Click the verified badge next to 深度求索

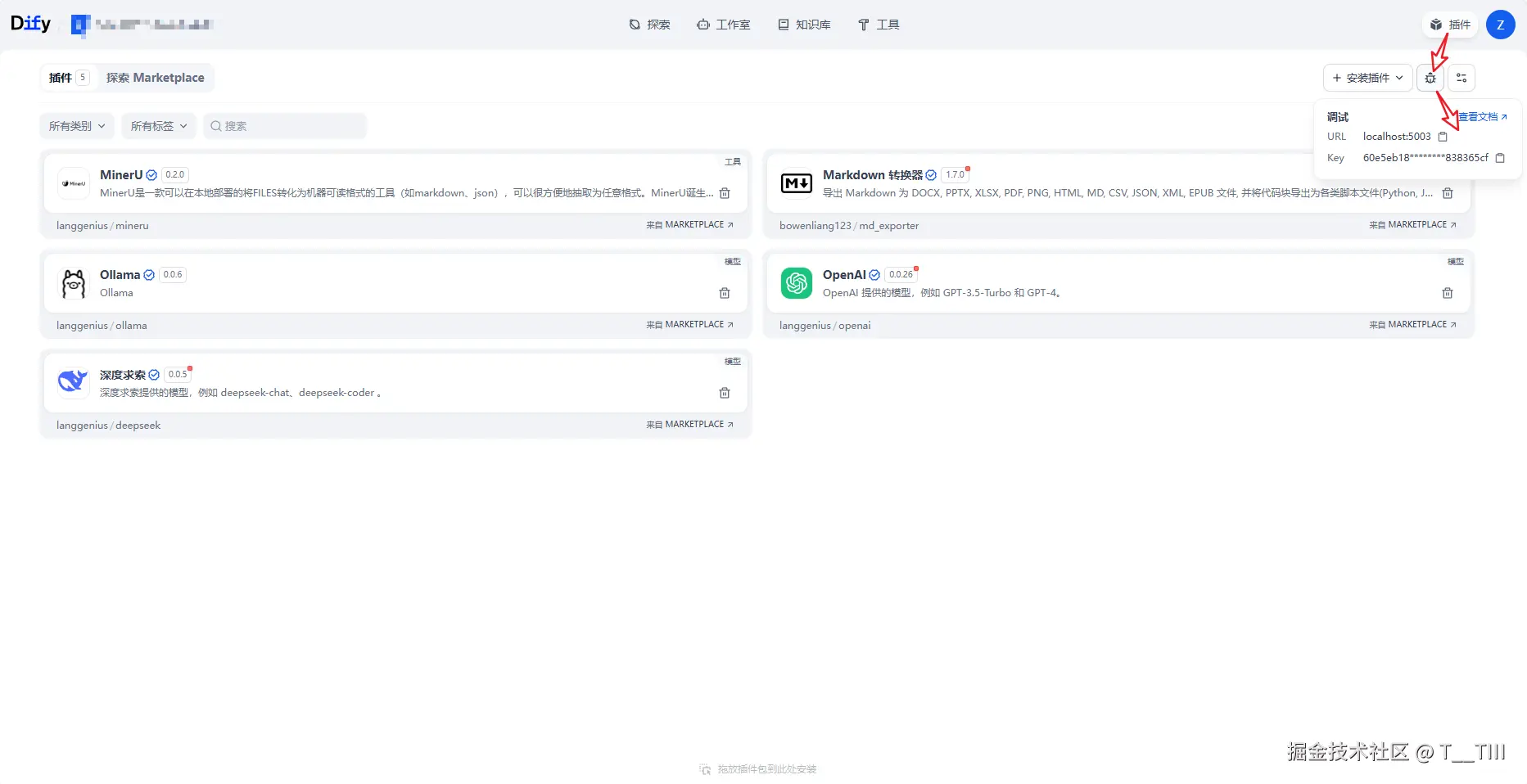pyautogui.click(x=154, y=375)
